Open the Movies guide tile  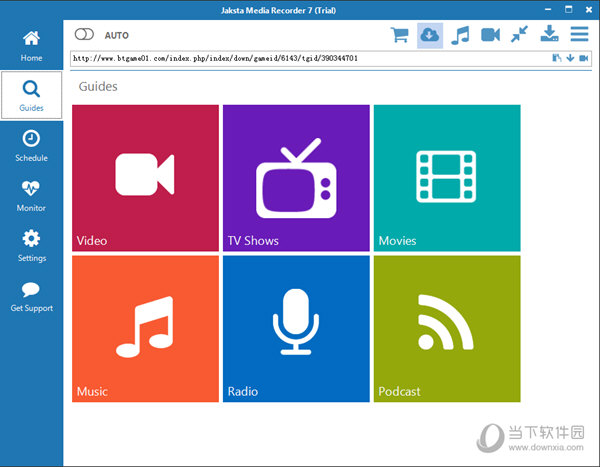click(447, 178)
